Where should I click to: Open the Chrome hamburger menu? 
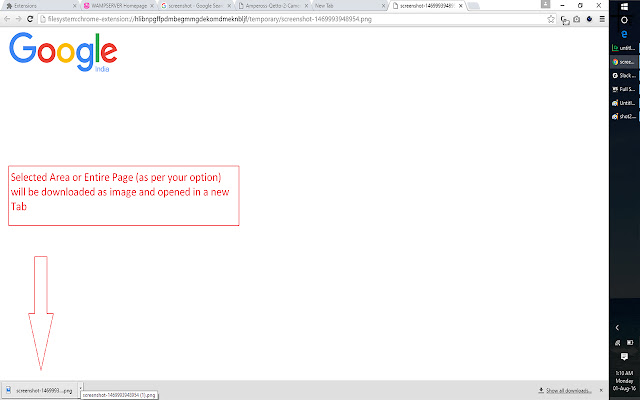(x=602, y=19)
